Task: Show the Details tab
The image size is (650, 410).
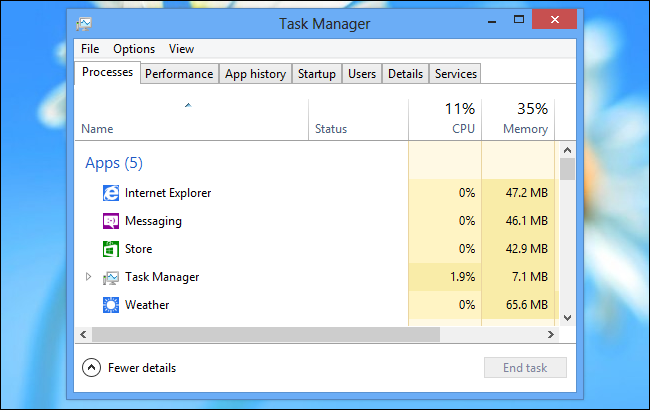Action: click(x=405, y=74)
